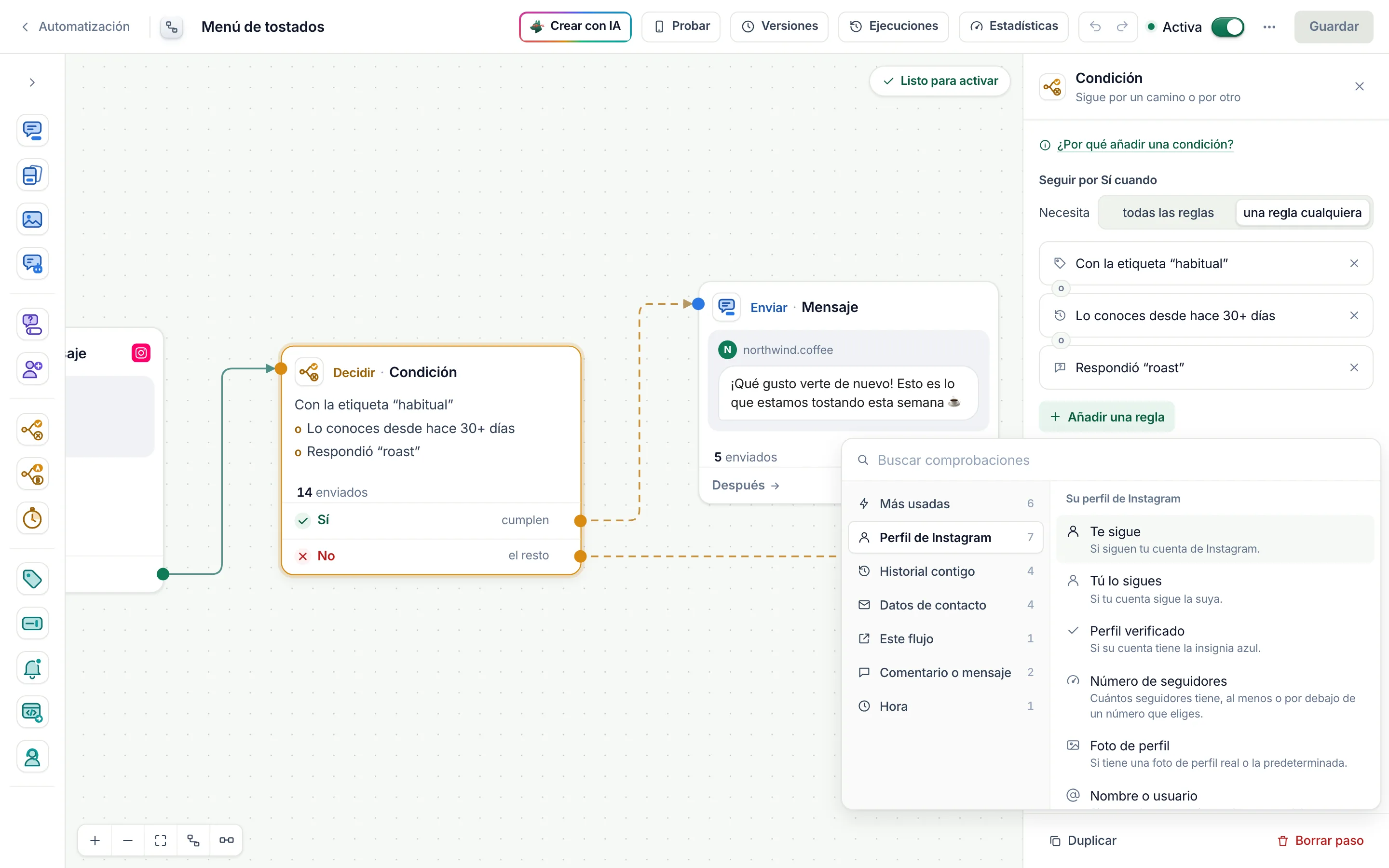Toggle the Activa switch off
1389x868 pixels.
[1228, 27]
